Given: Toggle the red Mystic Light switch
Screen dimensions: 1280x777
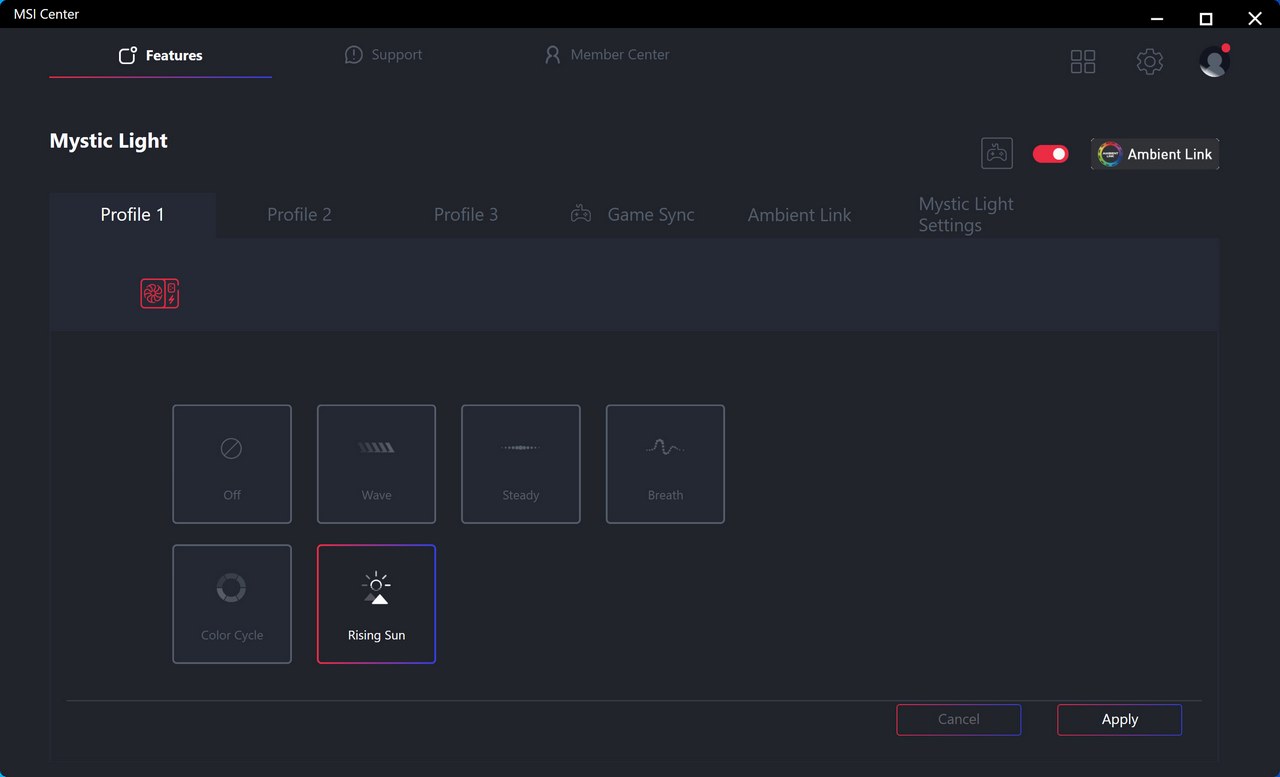Looking at the screenshot, I should [x=1050, y=154].
